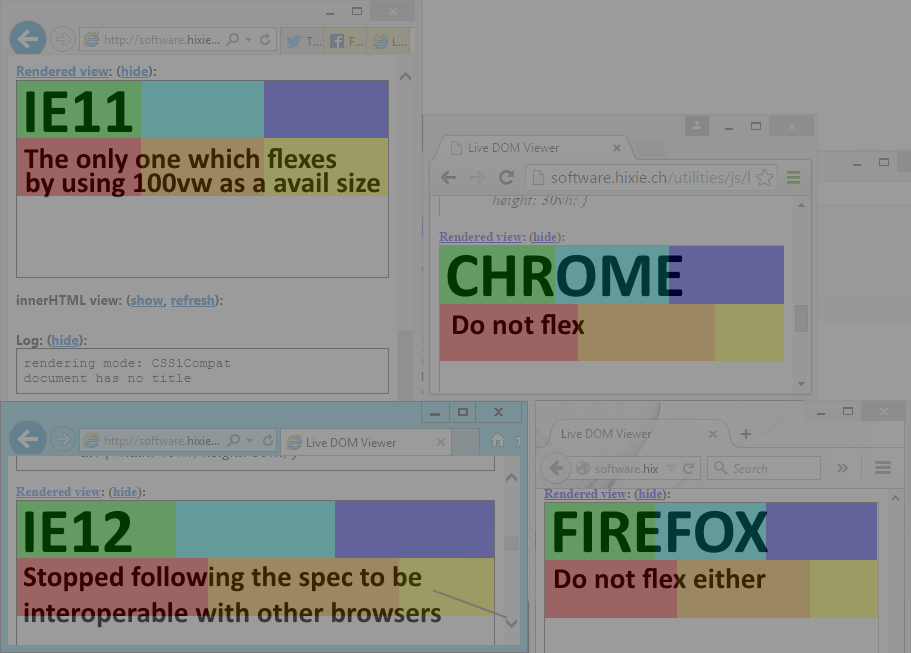The image size is (911, 653).
Task: Focus the IE12 window address bar URL
Action: [x=162, y=440]
